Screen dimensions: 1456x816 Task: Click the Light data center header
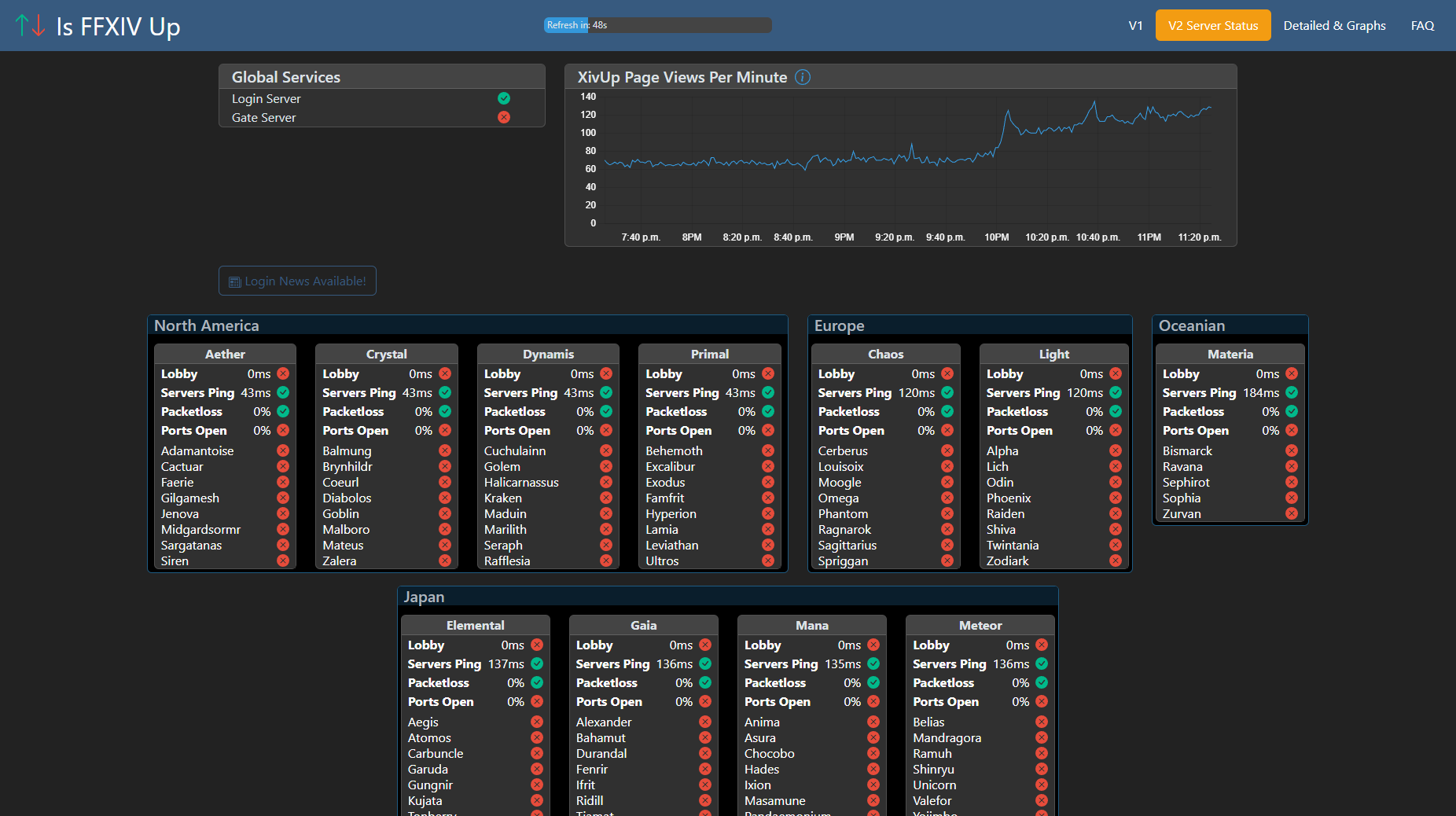pos(1054,354)
